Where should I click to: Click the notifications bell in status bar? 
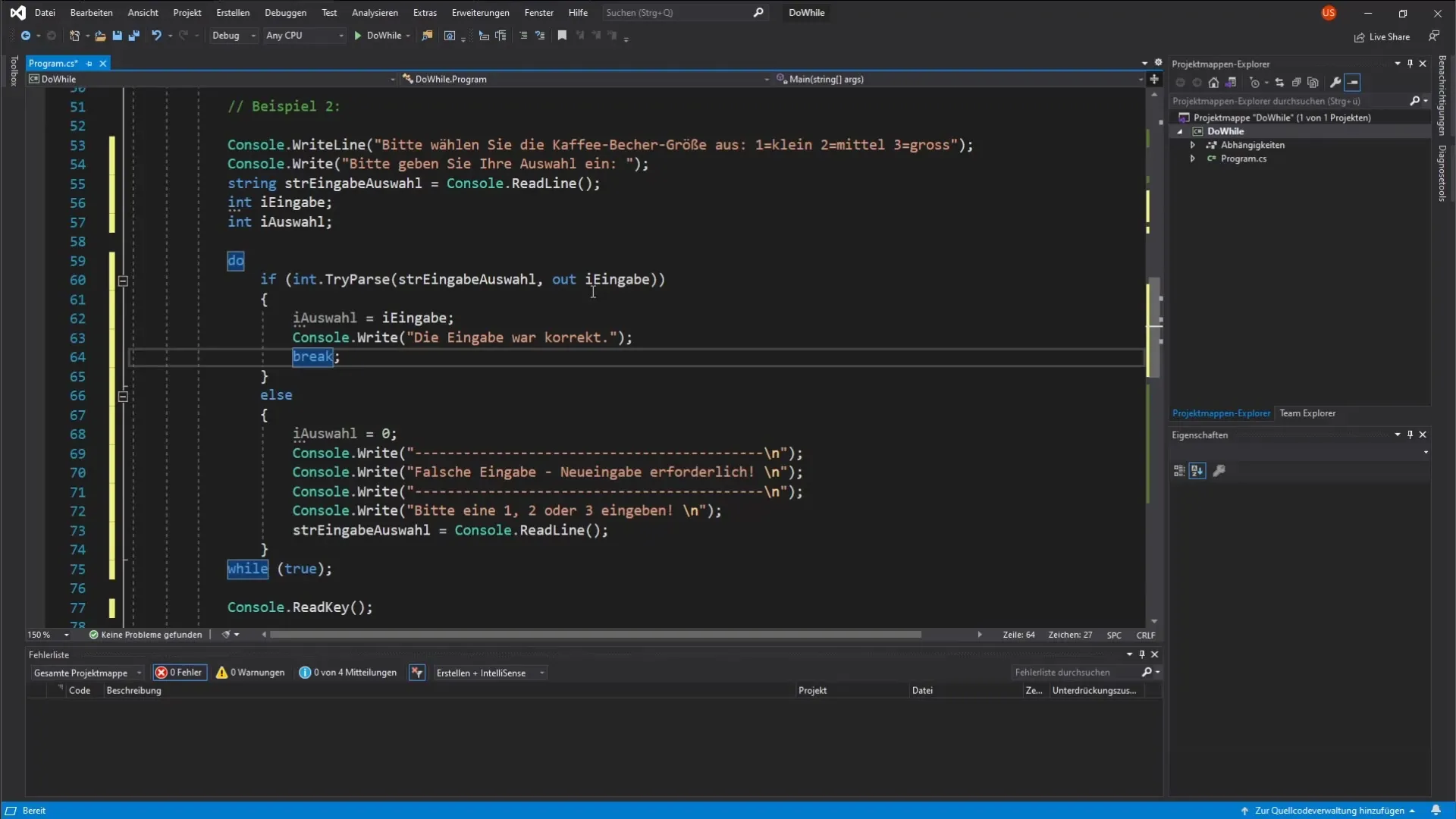pyautogui.click(x=1436, y=810)
